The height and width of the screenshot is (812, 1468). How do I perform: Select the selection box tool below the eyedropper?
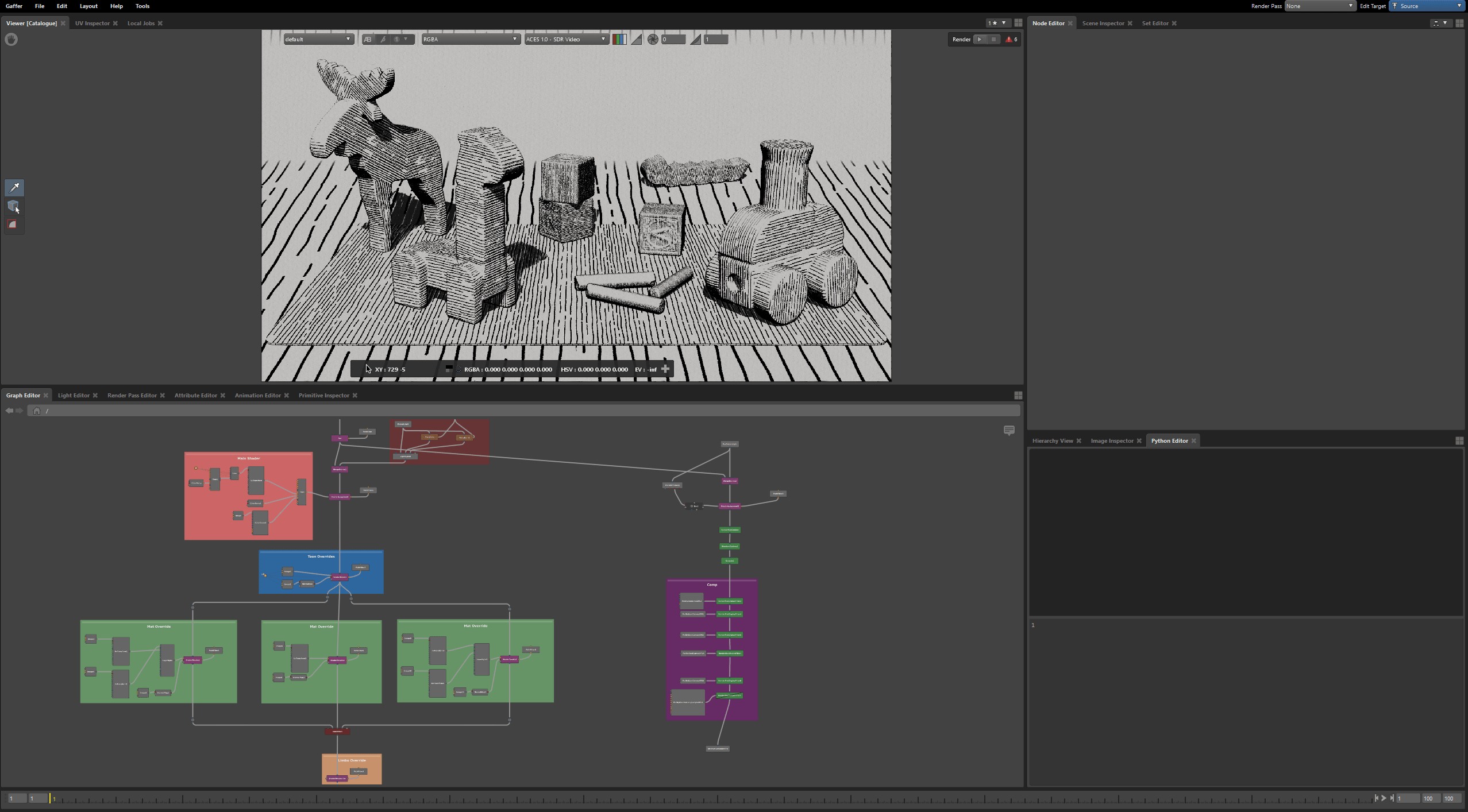(x=13, y=206)
